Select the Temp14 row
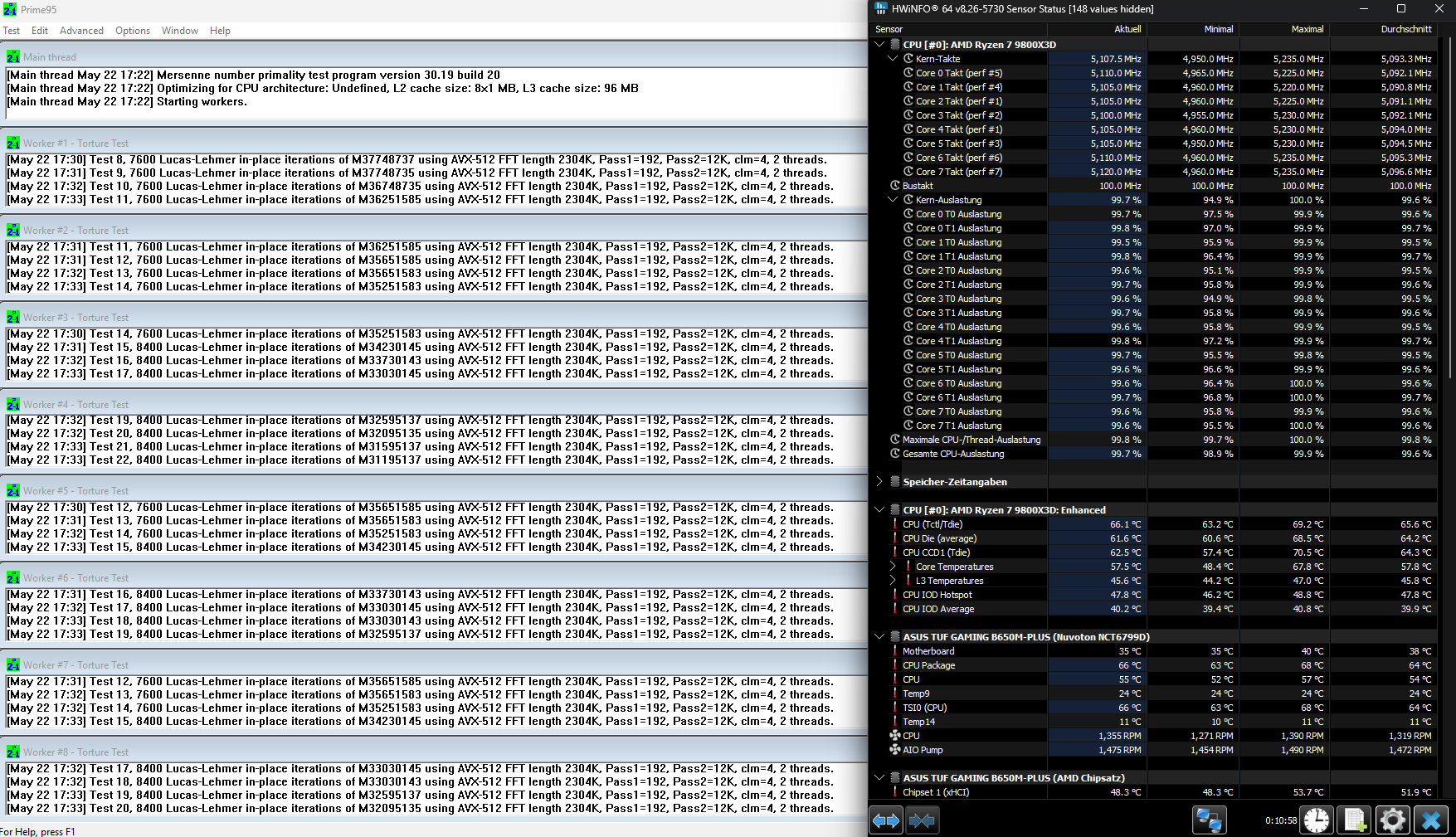 [1154, 722]
